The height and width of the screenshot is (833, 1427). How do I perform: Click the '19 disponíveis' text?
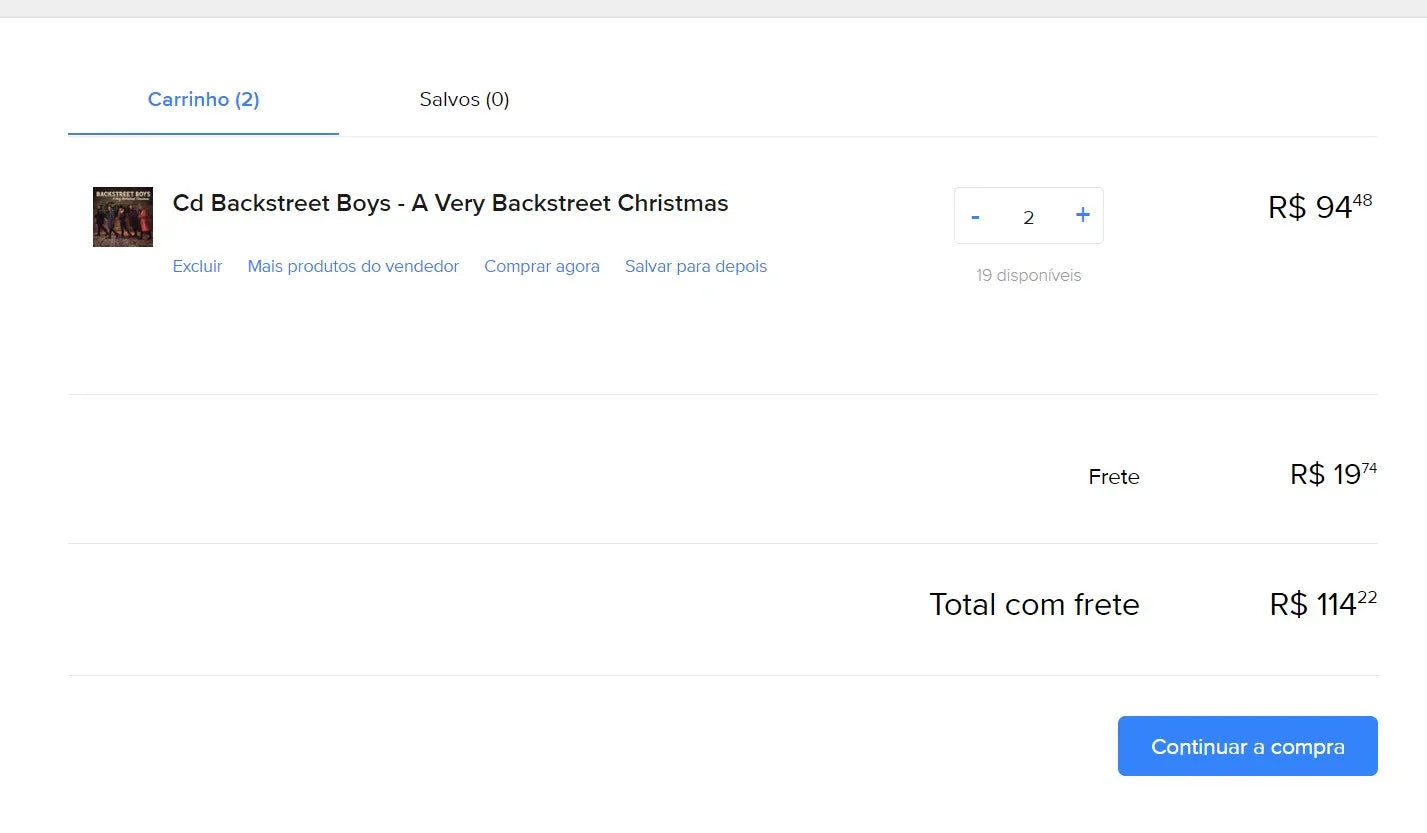(1029, 275)
